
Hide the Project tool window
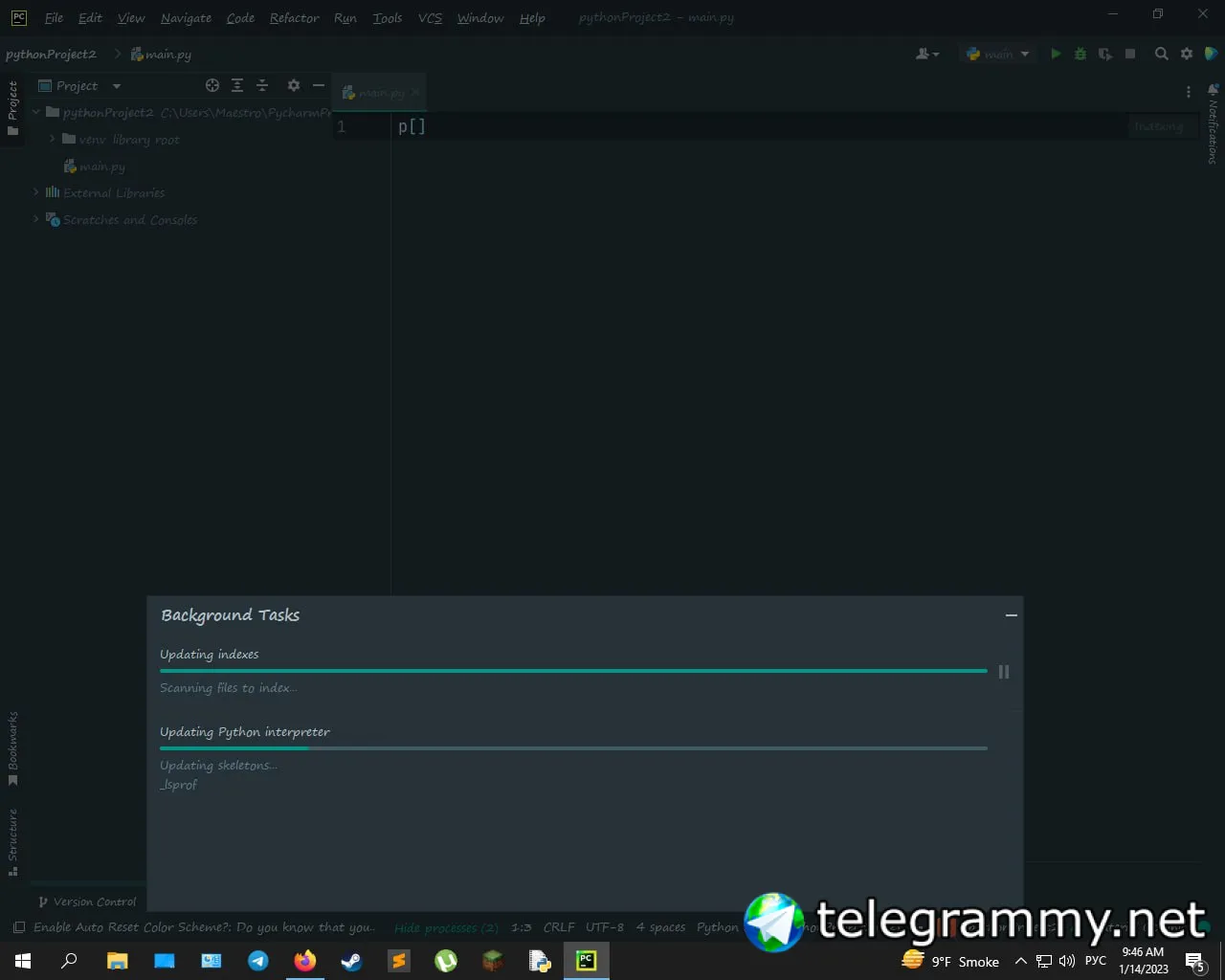tap(319, 85)
